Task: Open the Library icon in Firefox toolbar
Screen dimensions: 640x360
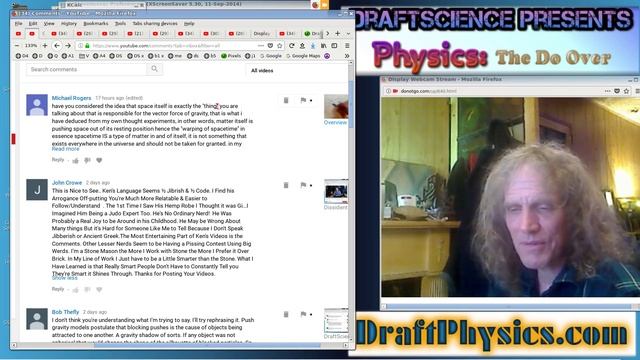Action: (x=324, y=46)
